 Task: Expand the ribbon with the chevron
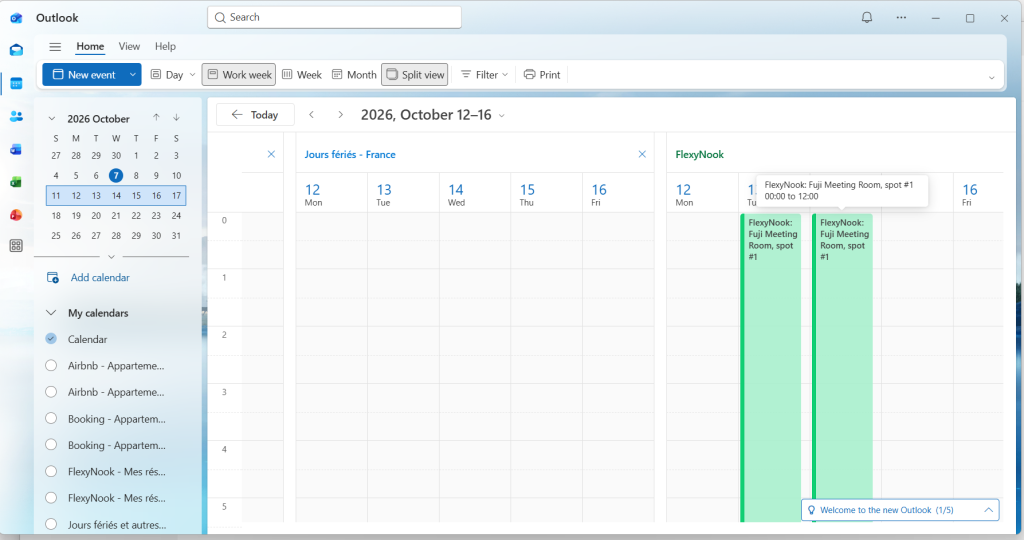coord(991,77)
